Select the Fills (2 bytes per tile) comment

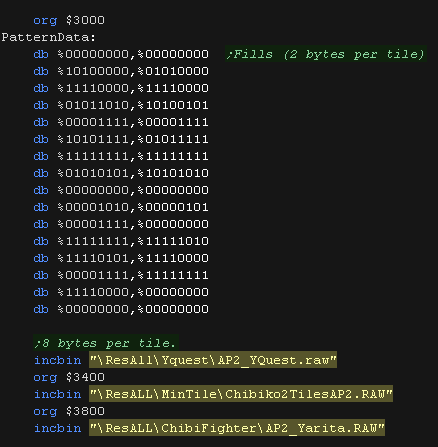326,54
